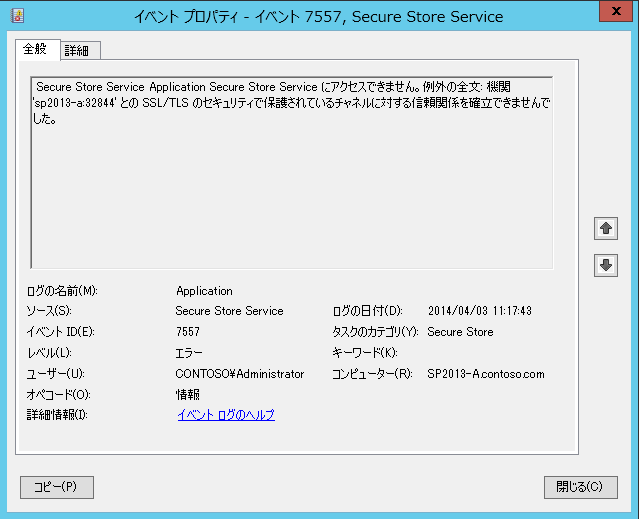Click the Application log name value
Viewport: 639px width, 519px height.
point(204,291)
